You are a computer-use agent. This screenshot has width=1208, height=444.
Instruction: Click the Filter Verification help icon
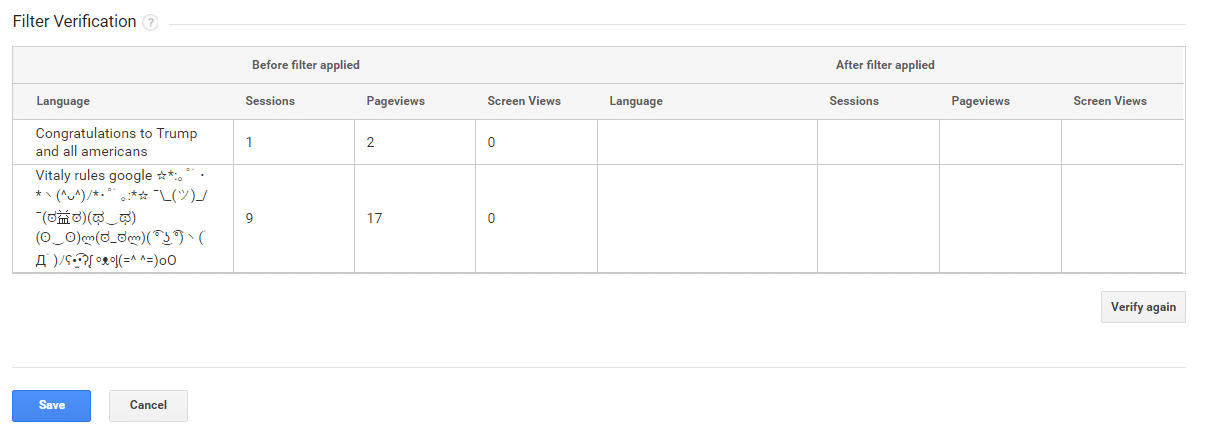click(150, 23)
